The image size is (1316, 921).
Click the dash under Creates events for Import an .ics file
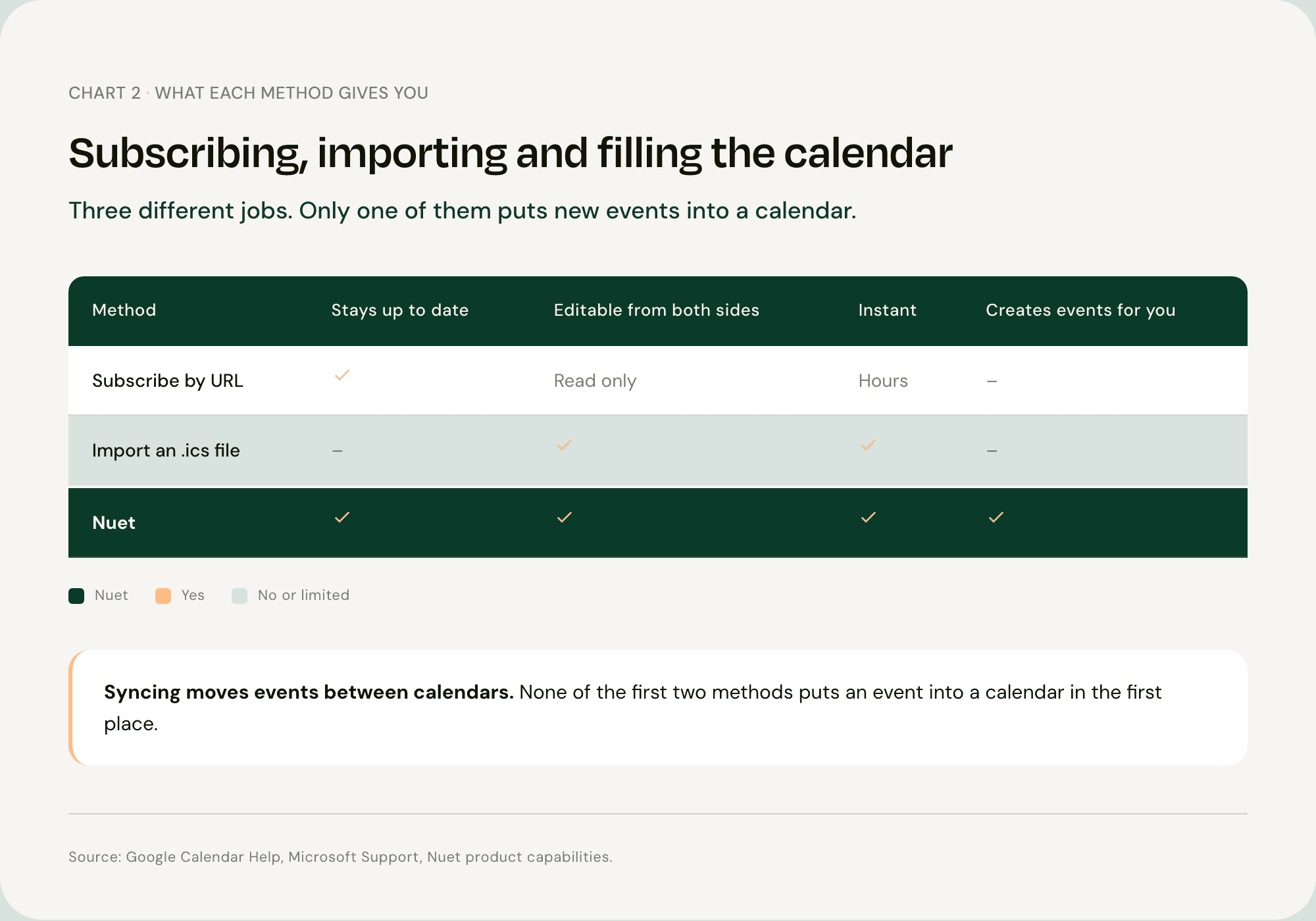click(x=992, y=451)
